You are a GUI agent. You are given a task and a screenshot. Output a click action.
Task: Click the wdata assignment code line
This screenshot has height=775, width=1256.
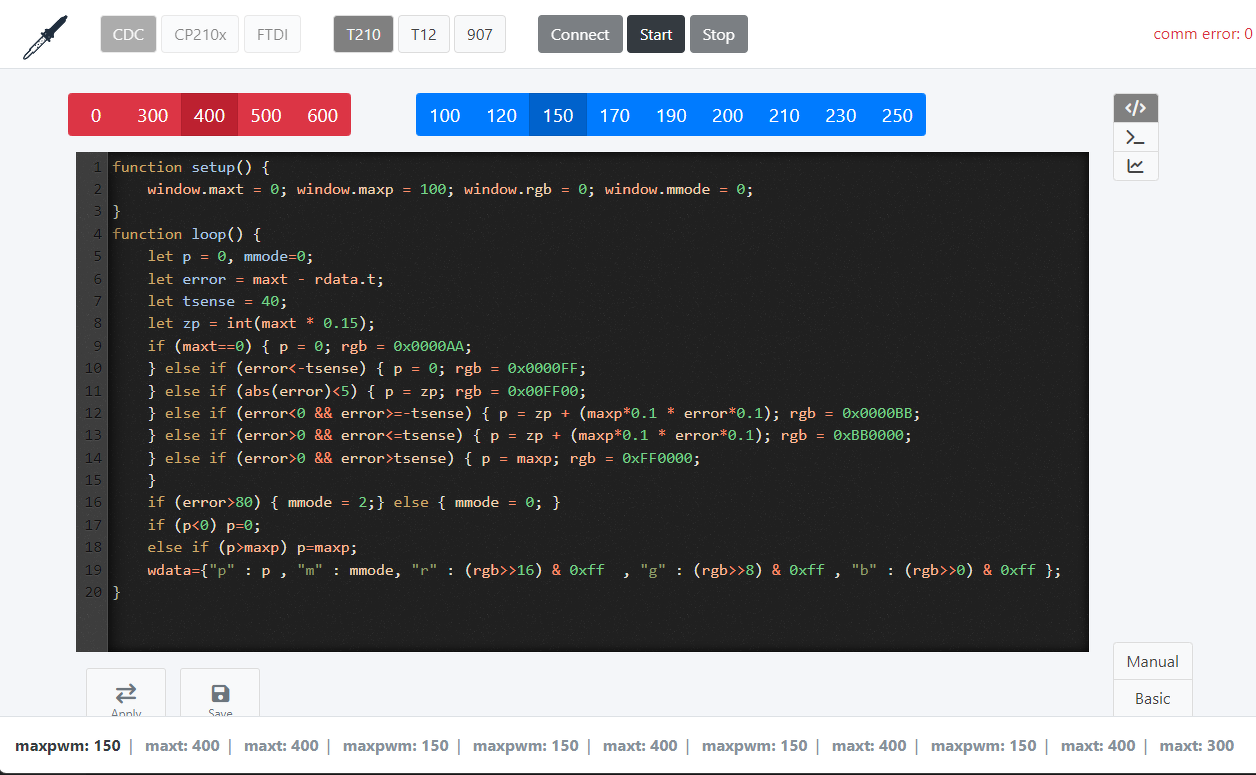point(603,570)
